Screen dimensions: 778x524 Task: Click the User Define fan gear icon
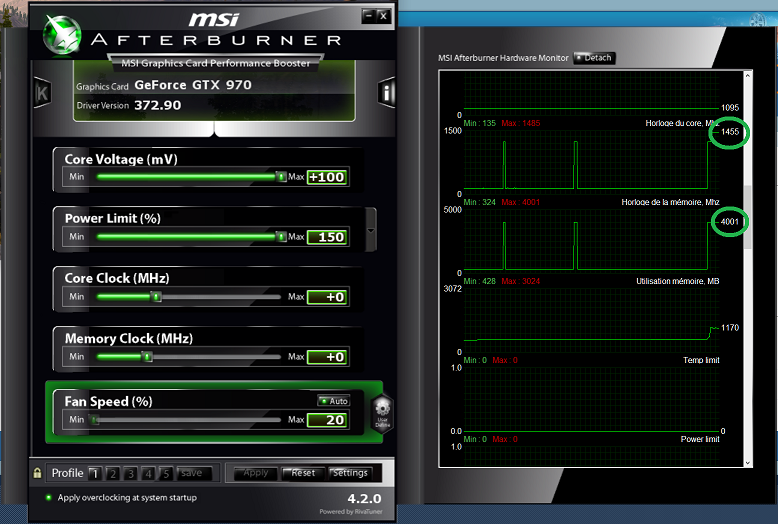[x=383, y=413]
